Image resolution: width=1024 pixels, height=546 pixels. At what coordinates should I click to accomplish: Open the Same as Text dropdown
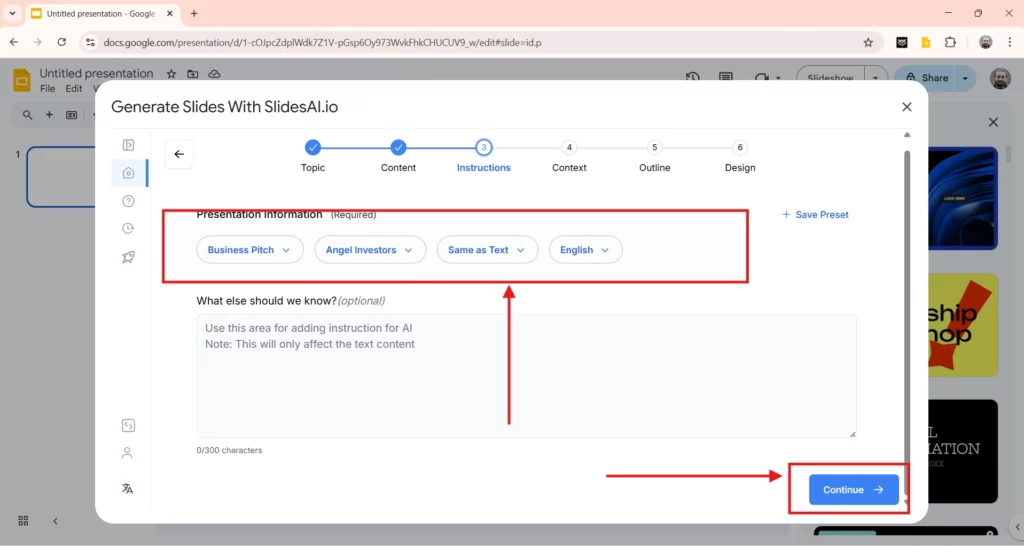point(487,250)
